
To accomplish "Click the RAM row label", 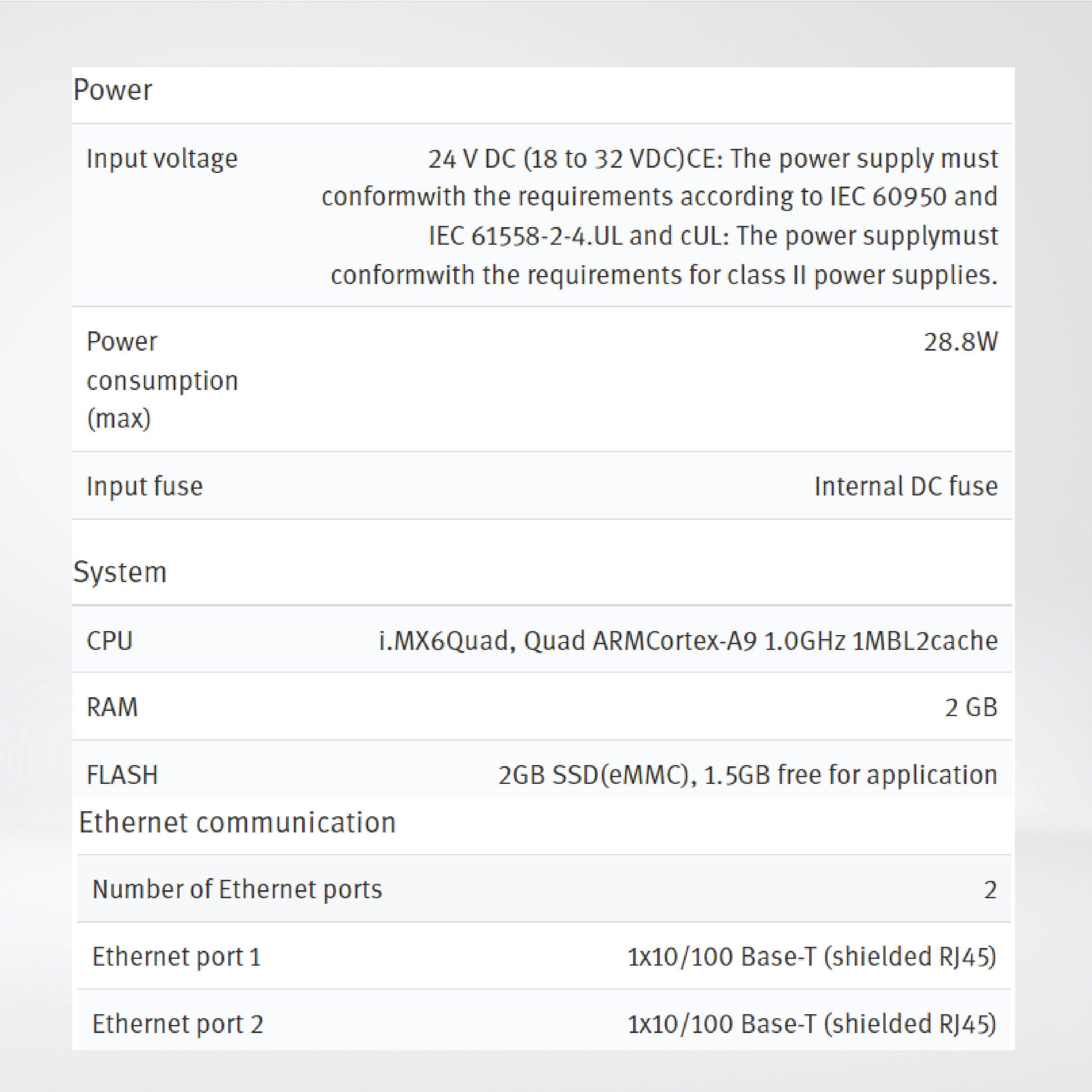I will pos(112,707).
